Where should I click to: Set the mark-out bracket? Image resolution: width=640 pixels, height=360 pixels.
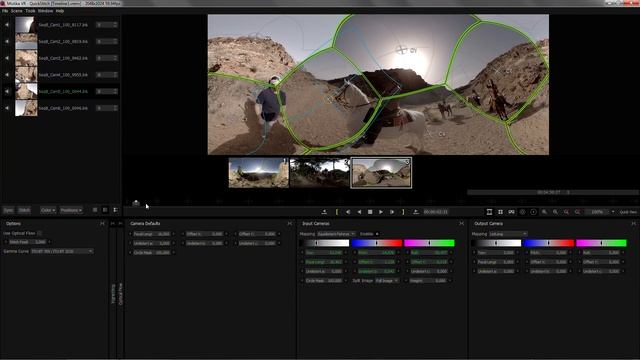(403, 212)
